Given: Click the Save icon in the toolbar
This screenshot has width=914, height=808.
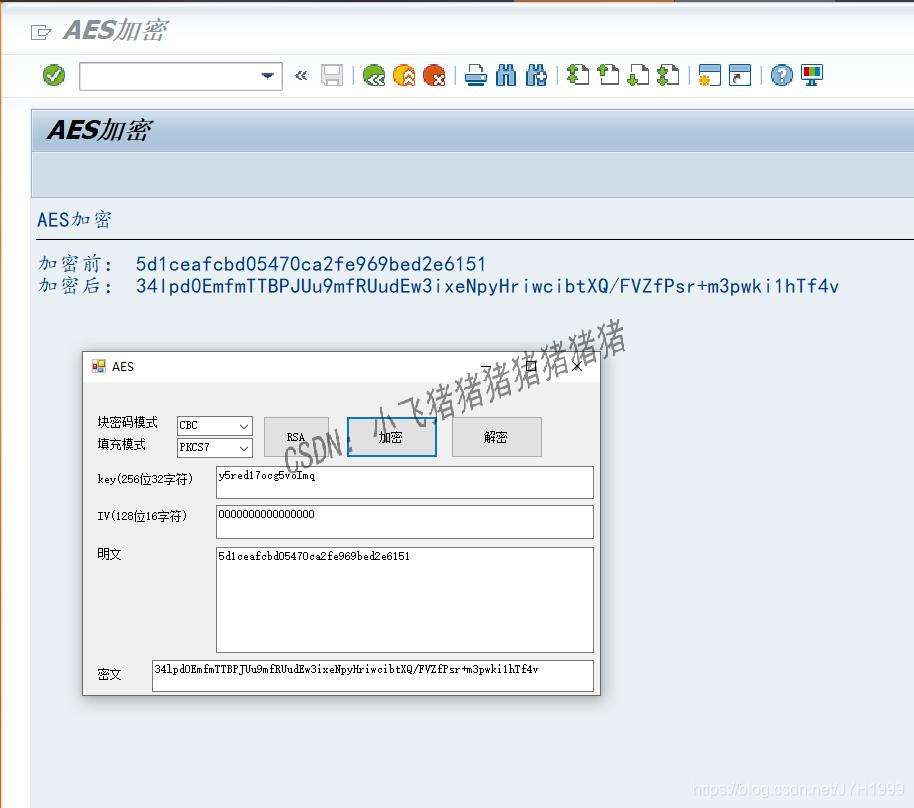Looking at the screenshot, I should click(x=332, y=75).
